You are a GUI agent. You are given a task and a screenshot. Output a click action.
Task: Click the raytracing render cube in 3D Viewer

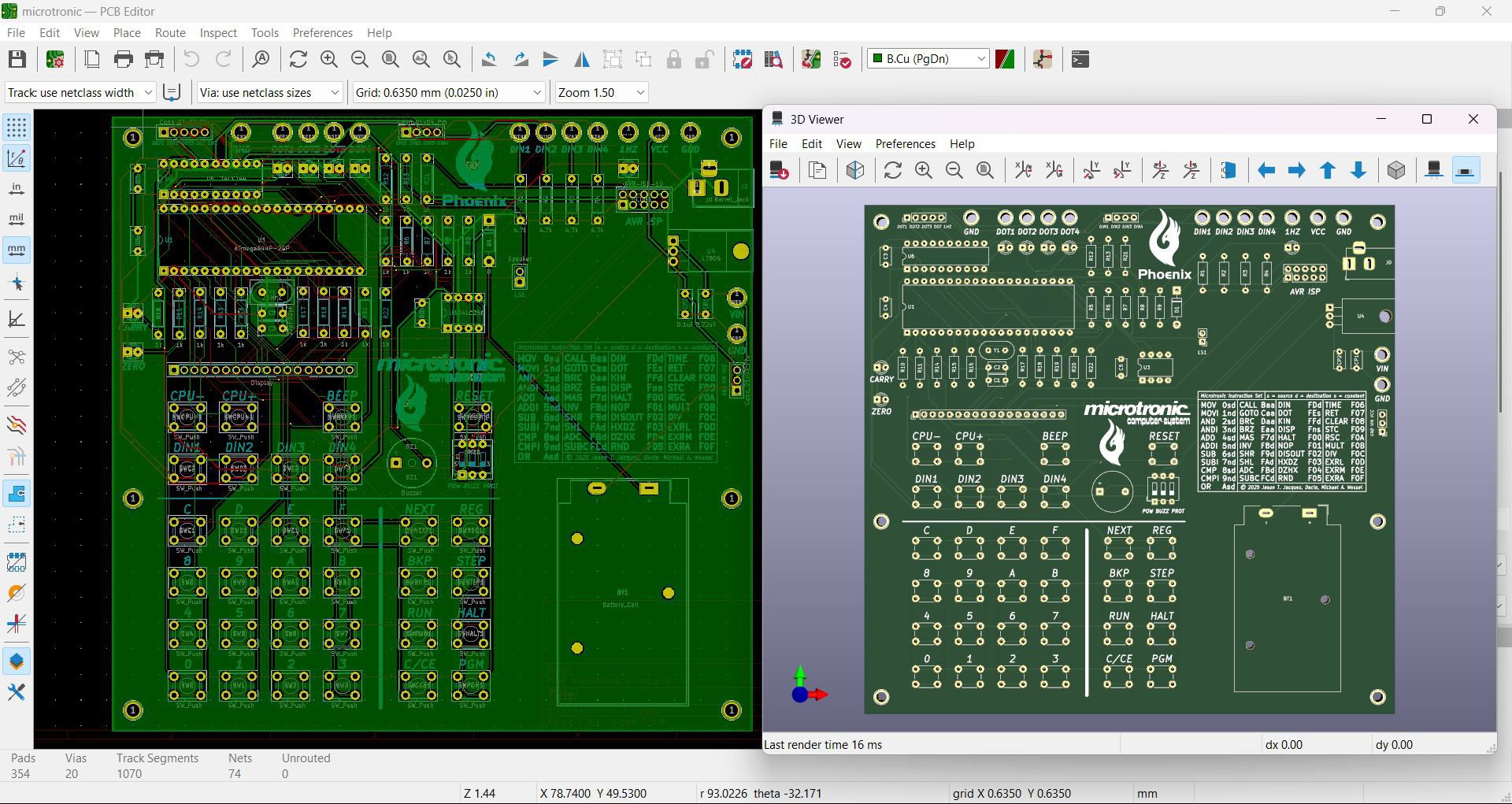point(855,170)
